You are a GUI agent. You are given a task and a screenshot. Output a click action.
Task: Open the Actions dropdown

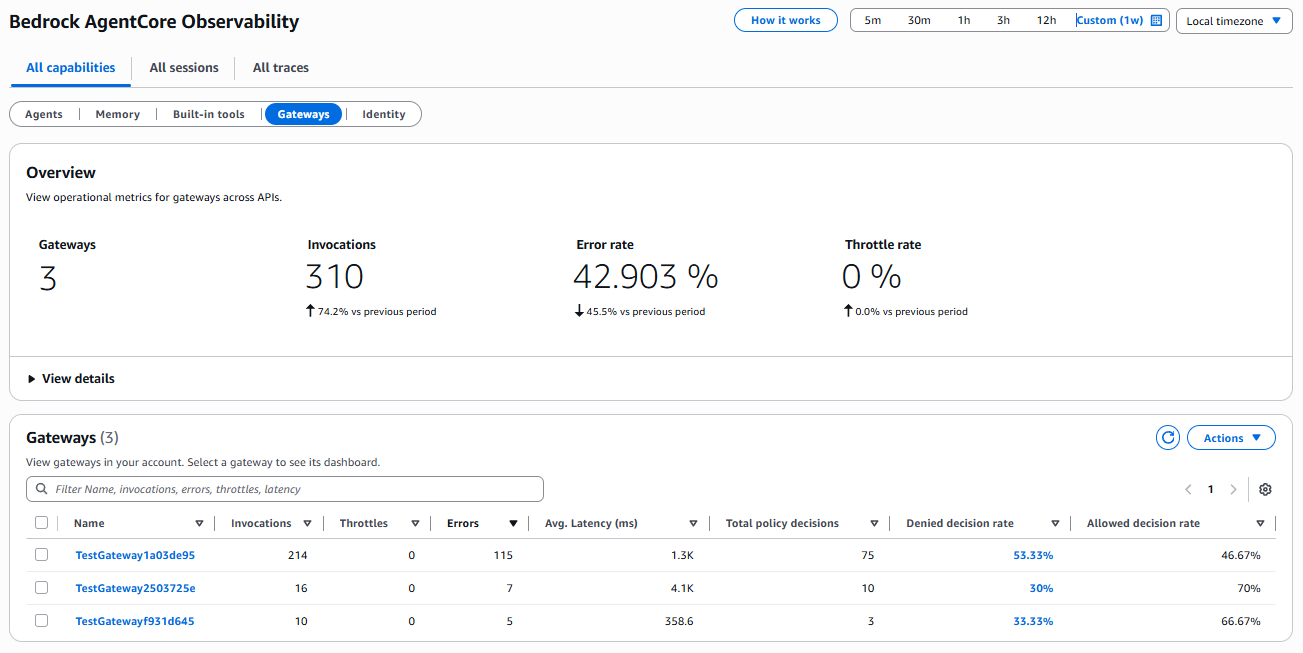(x=1231, y=438)
